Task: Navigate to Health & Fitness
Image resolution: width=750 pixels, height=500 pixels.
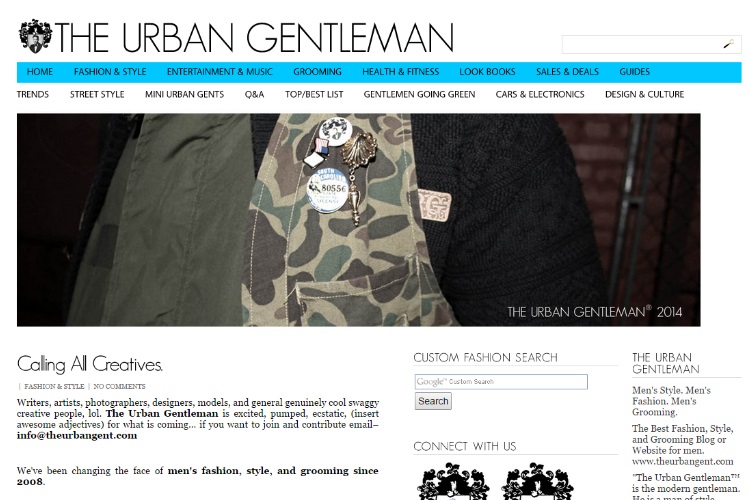Action: (400, 72)
